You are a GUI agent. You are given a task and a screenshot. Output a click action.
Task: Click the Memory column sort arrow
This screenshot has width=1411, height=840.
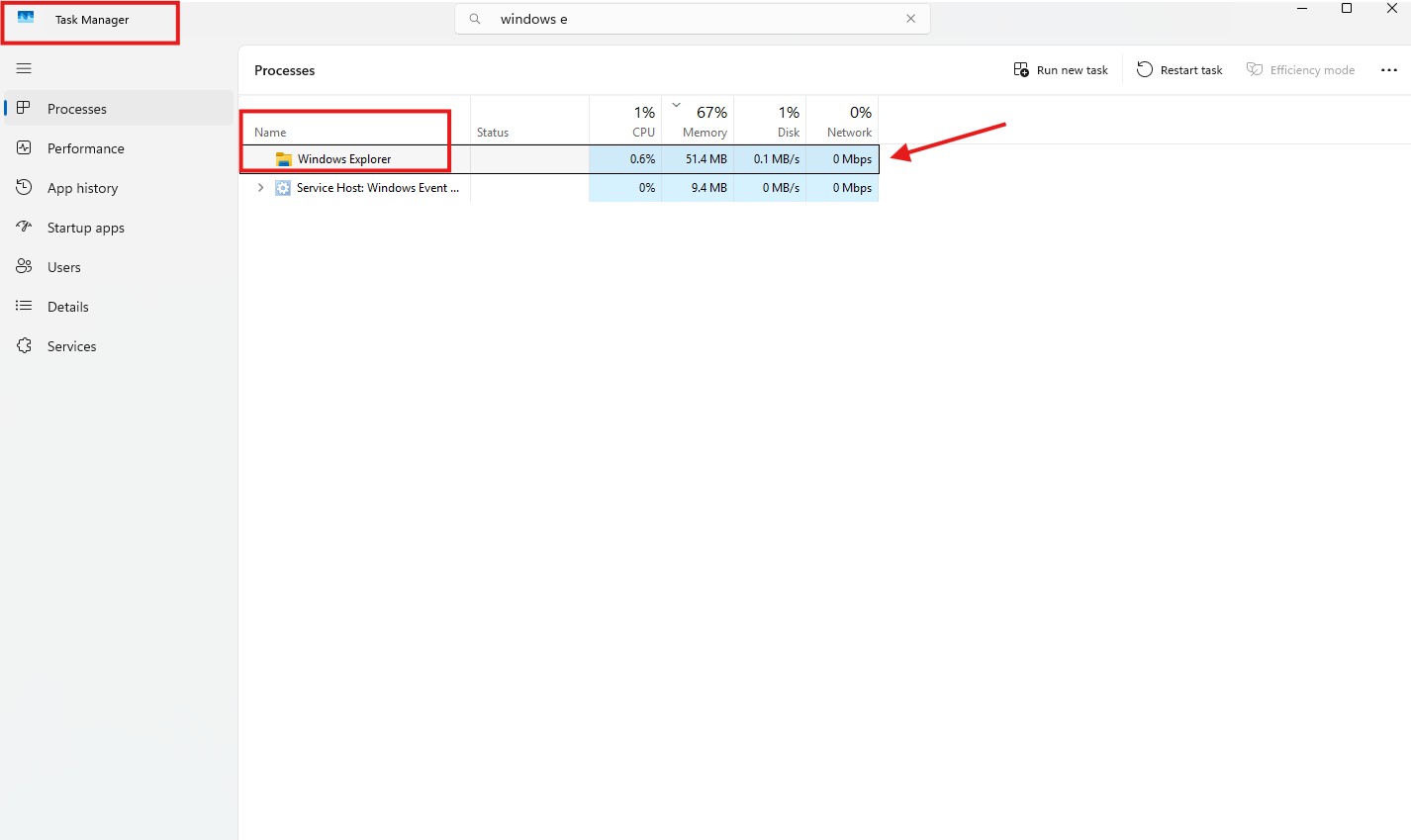coord(677,104)
